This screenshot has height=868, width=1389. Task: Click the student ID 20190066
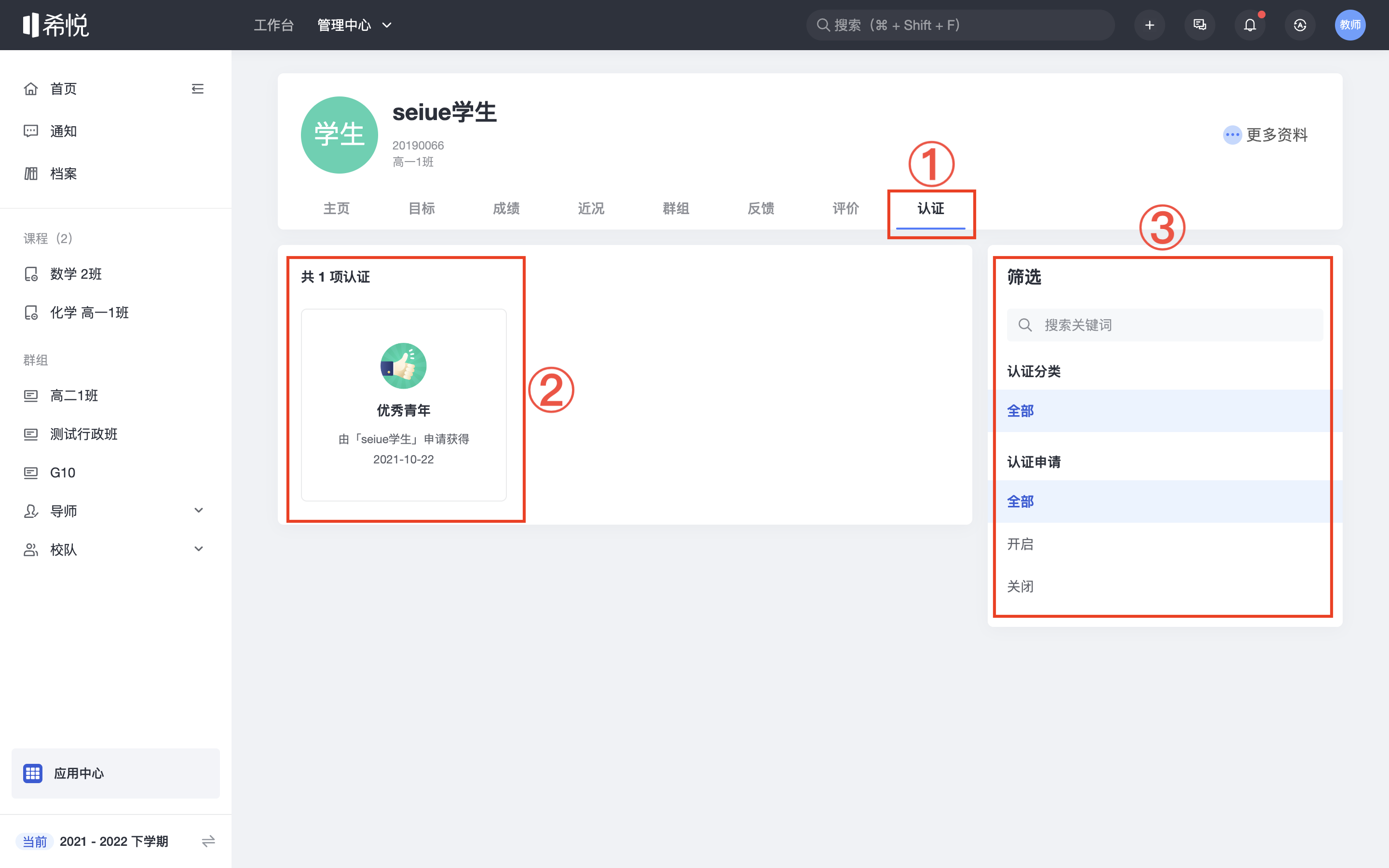pos(418,145)
